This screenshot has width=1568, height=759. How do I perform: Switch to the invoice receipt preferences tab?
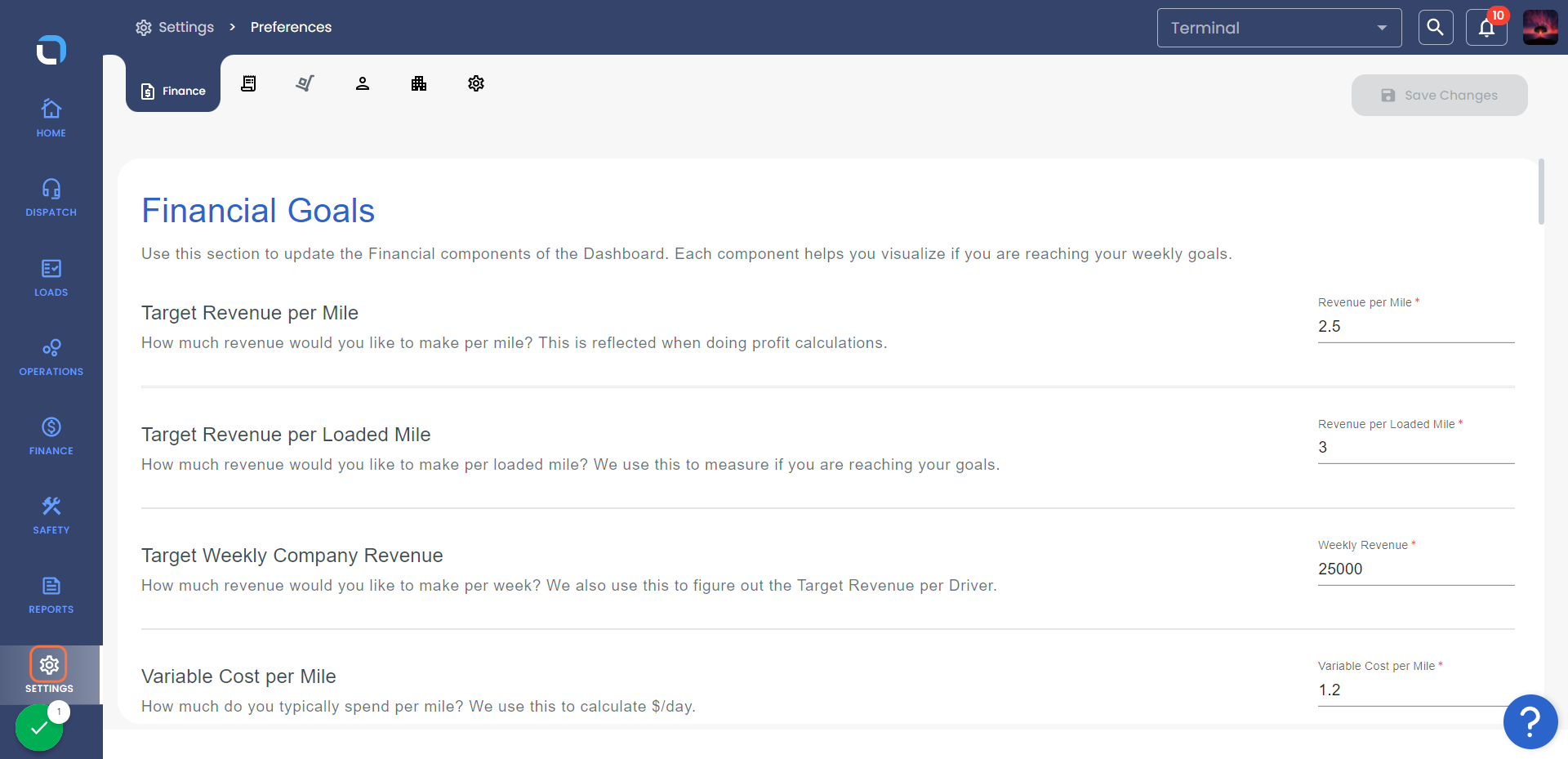tap(248, 83)
